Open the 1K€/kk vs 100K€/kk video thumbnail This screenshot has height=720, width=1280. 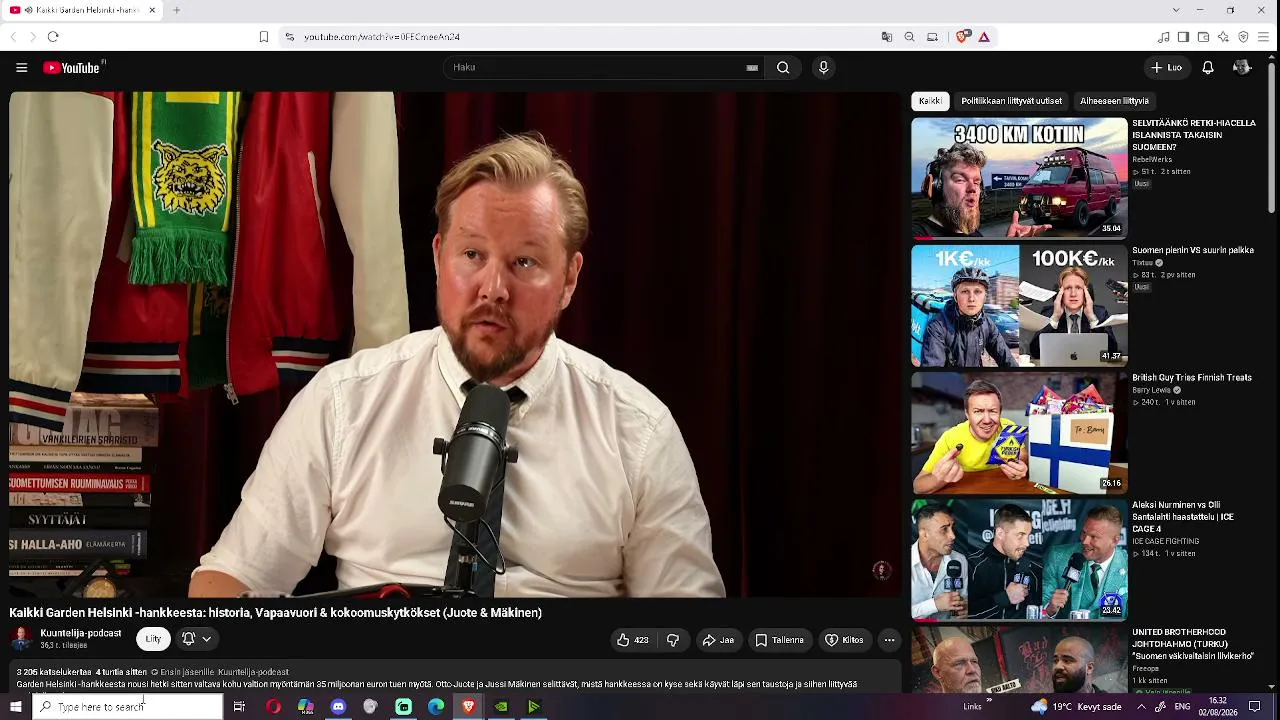pyautogui.click(x=1019, y=305)
